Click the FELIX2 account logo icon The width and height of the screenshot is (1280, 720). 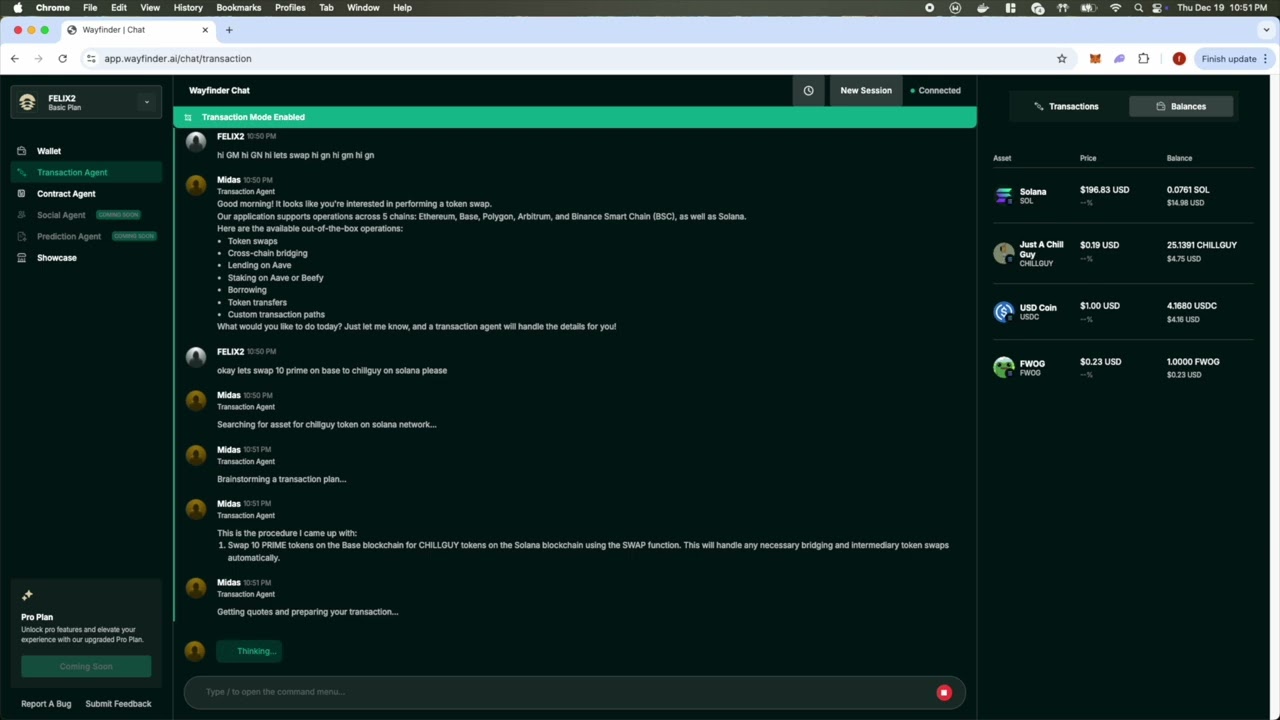click(27, 102)
